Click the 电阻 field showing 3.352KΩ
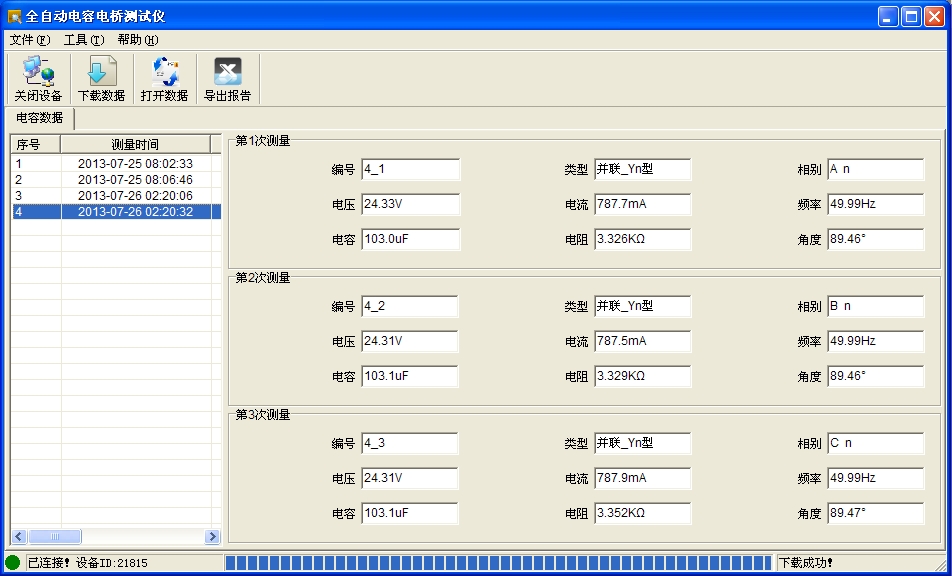The height and width of the screenshot is (576, 952). tap(642, 513)
